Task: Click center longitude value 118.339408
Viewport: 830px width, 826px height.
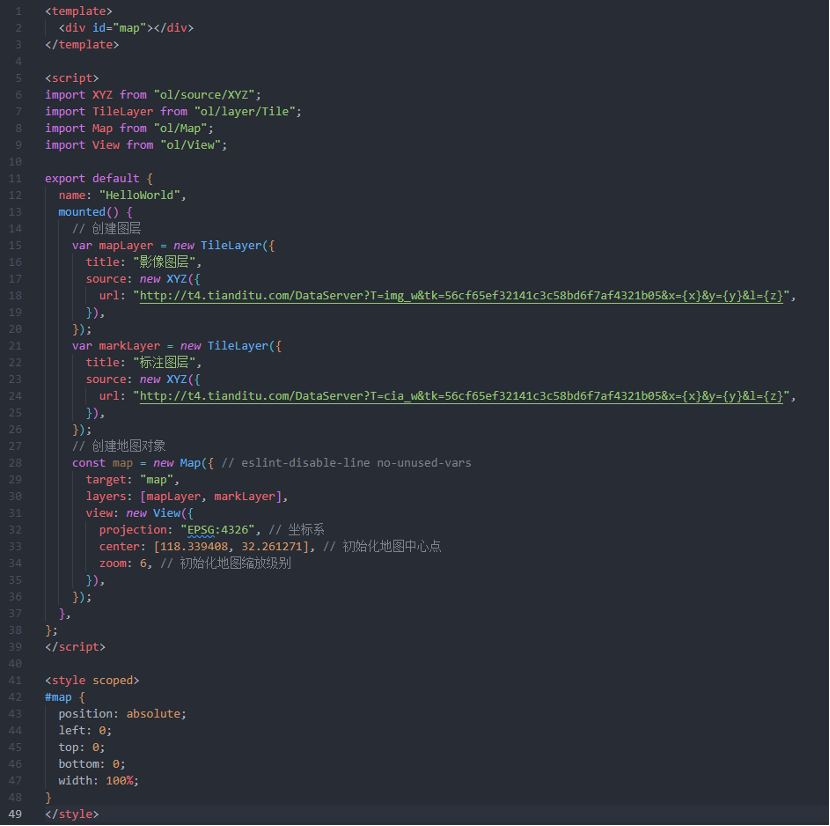Action: coord(194,546)
